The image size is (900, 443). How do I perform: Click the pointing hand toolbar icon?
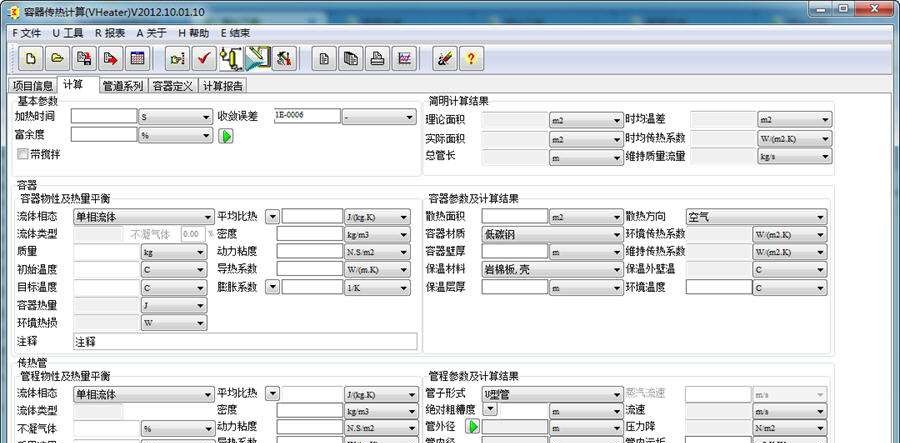[177, 59]
